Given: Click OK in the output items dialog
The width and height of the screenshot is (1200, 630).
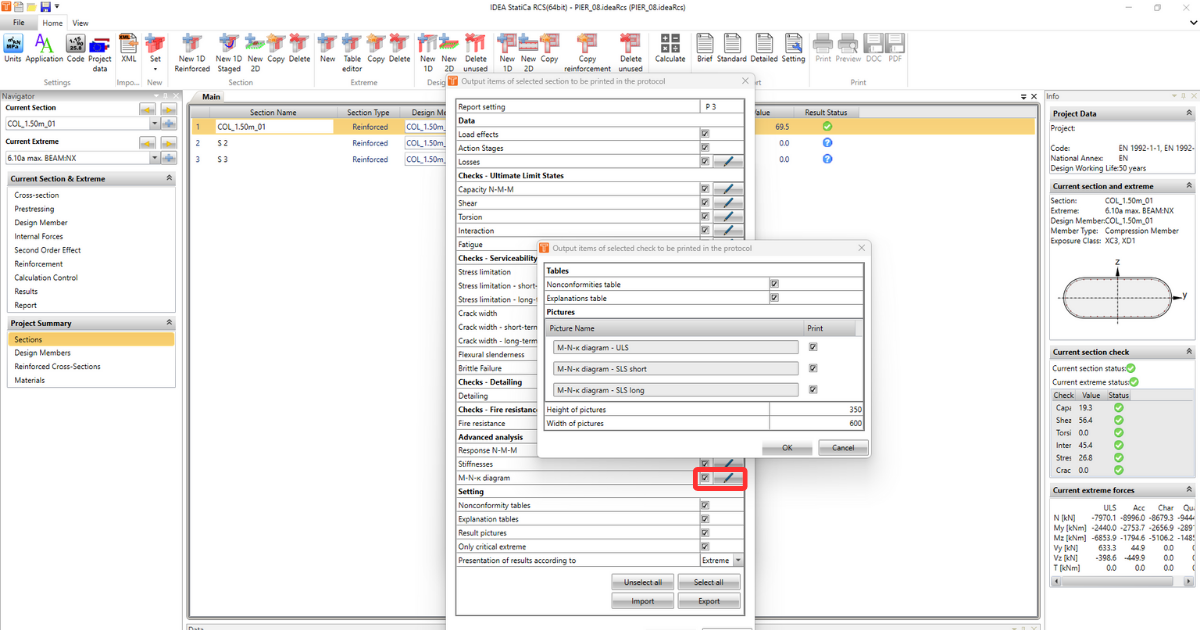Looking at the screenshot, I should coord(787,447).
